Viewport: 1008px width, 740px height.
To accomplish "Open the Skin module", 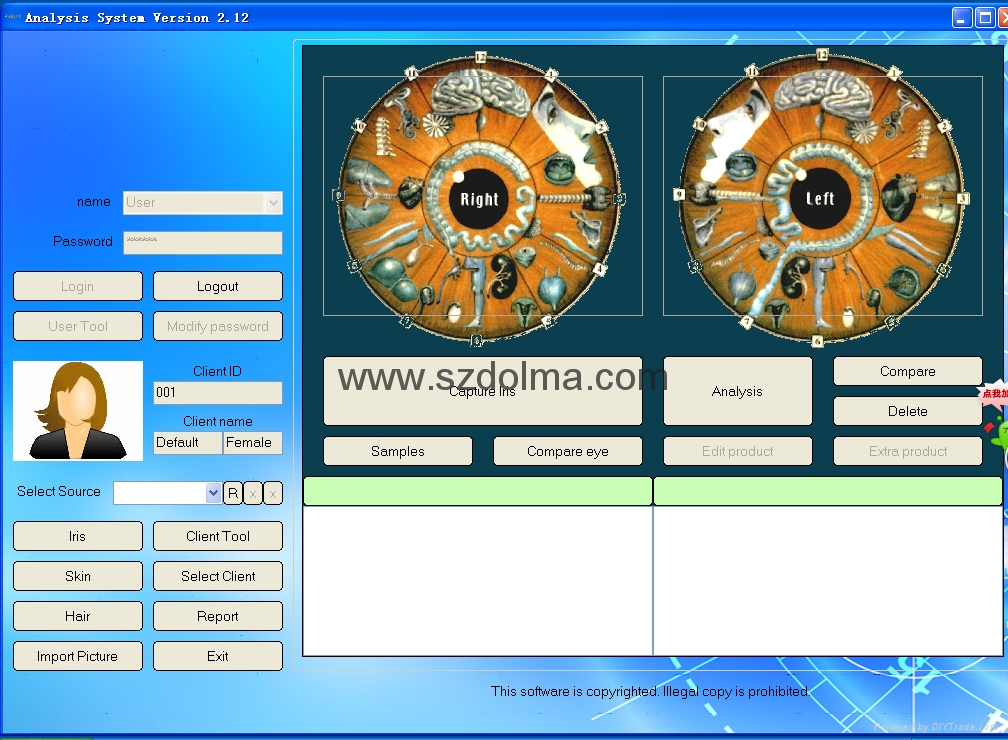I will pyautogui.click(x=78, y=576).
